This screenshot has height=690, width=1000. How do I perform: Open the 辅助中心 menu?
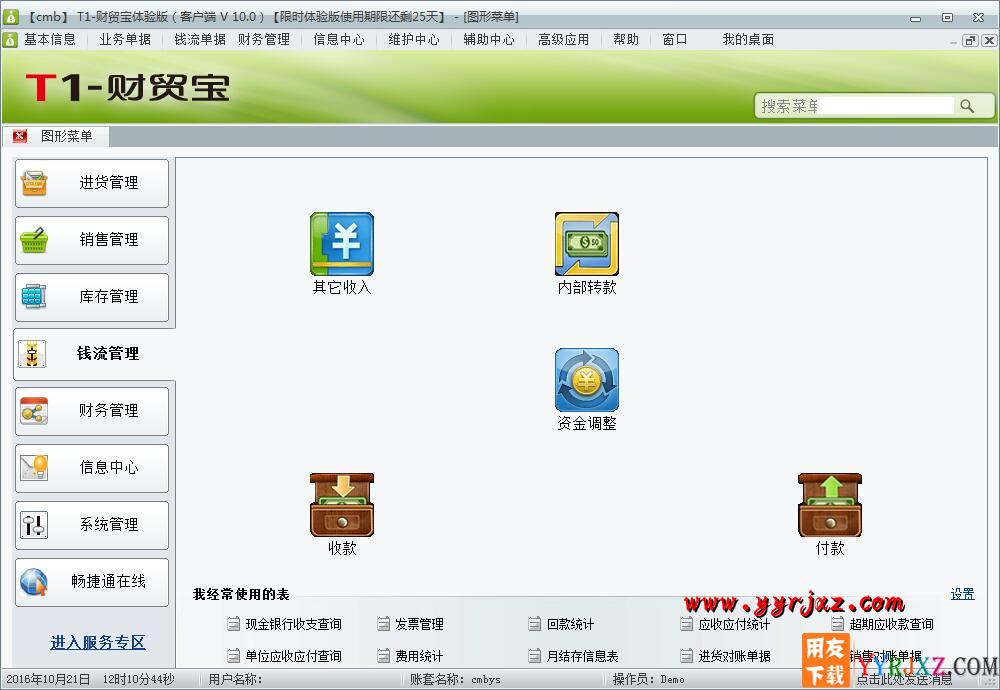(489, 40)
